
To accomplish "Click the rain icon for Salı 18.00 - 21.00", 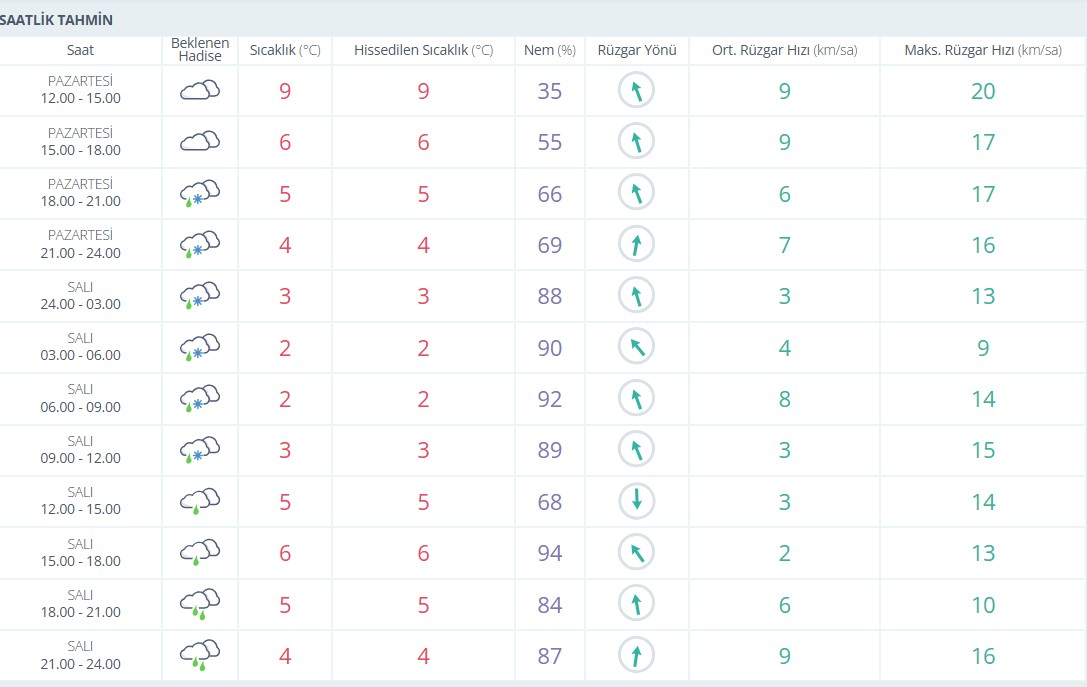I will tap(199, 604).
